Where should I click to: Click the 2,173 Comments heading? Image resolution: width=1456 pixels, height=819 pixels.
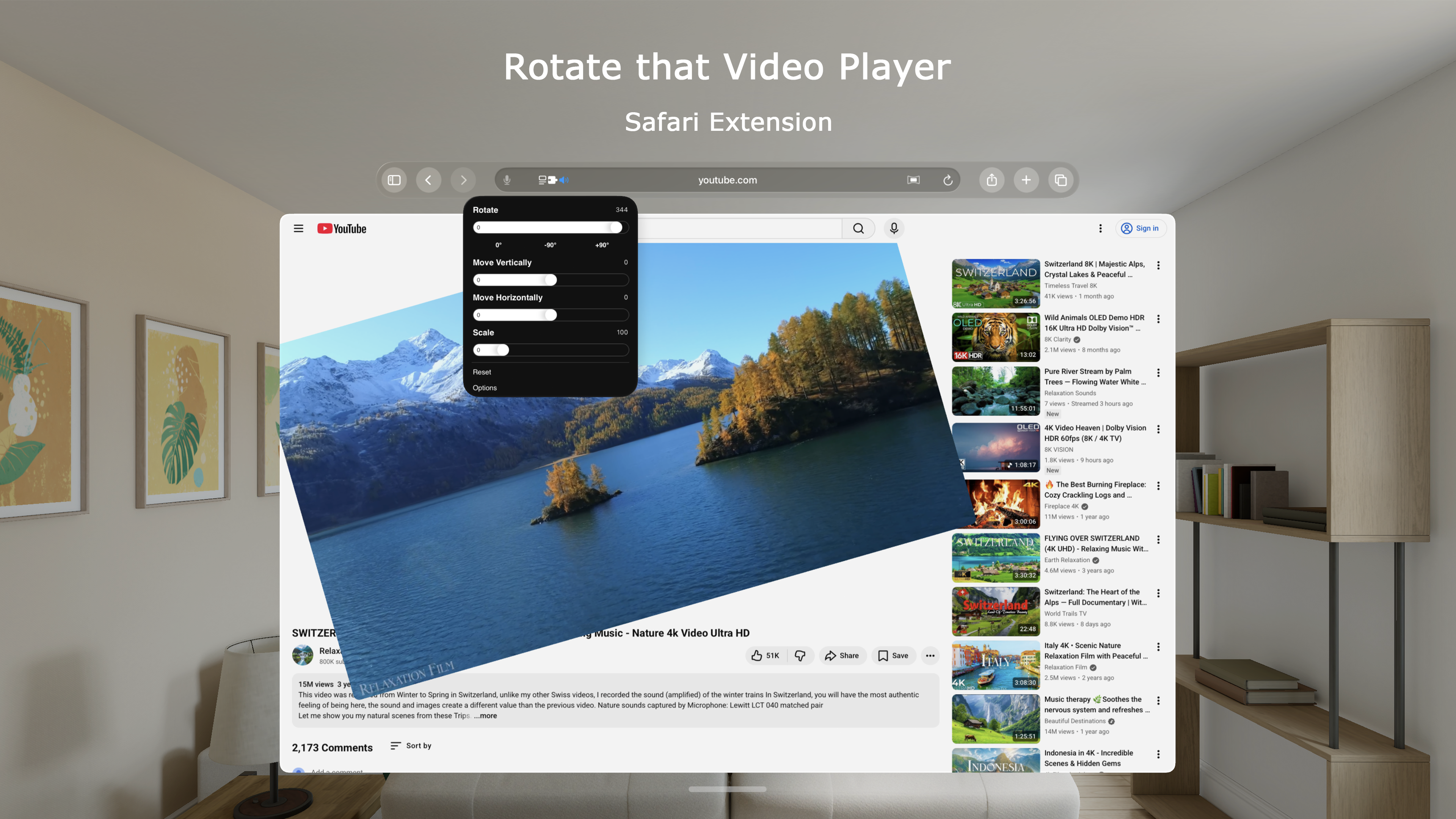333,747
